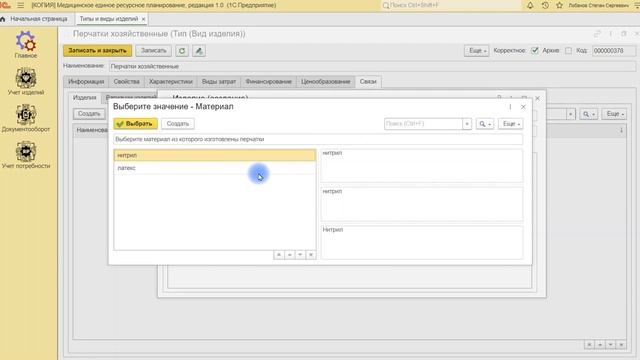Toggle the Архив checkbox
Screen dimensions: 640x360
[x=568, y=51]
